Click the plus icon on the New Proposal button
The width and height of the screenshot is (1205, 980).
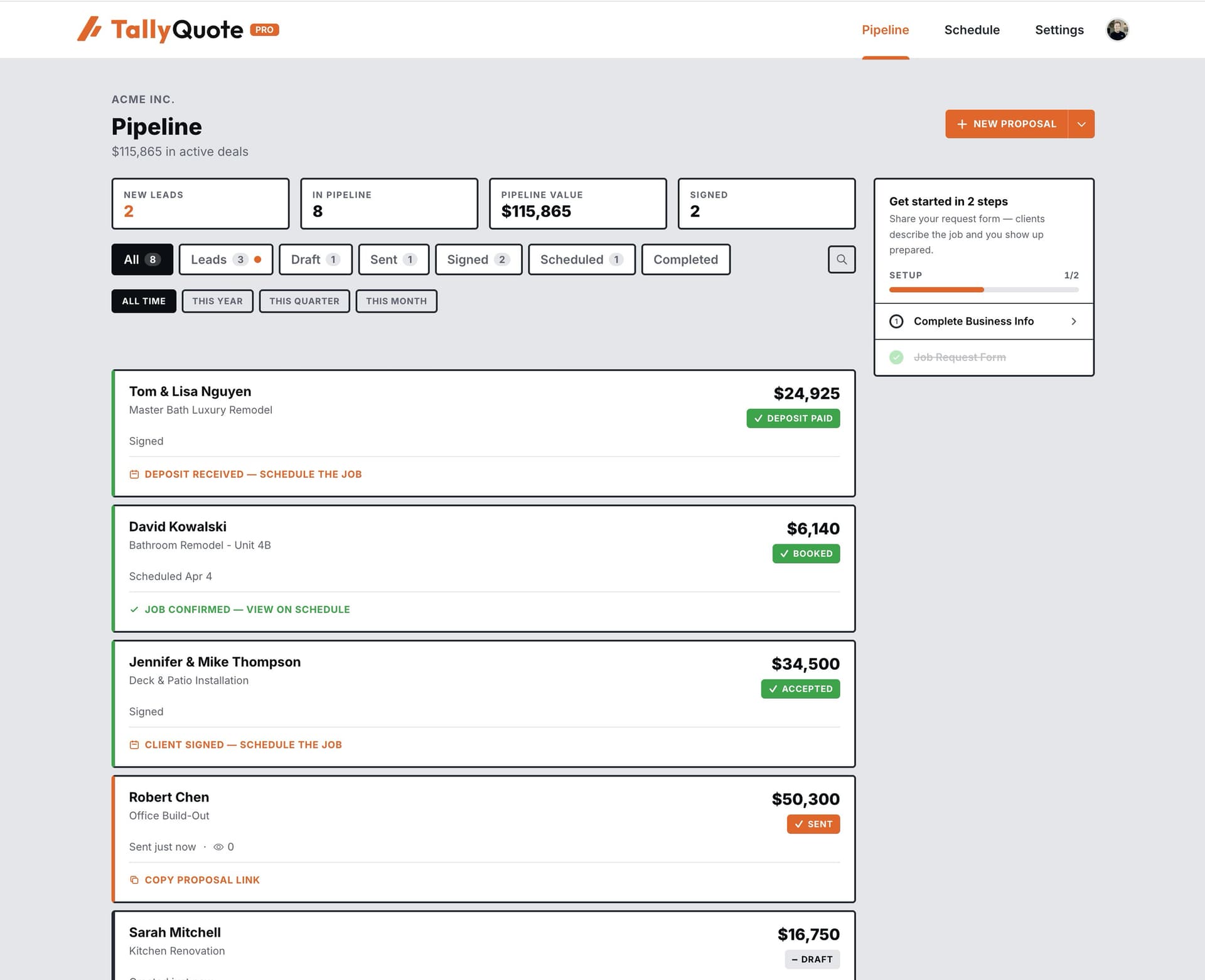click(961, 124)
